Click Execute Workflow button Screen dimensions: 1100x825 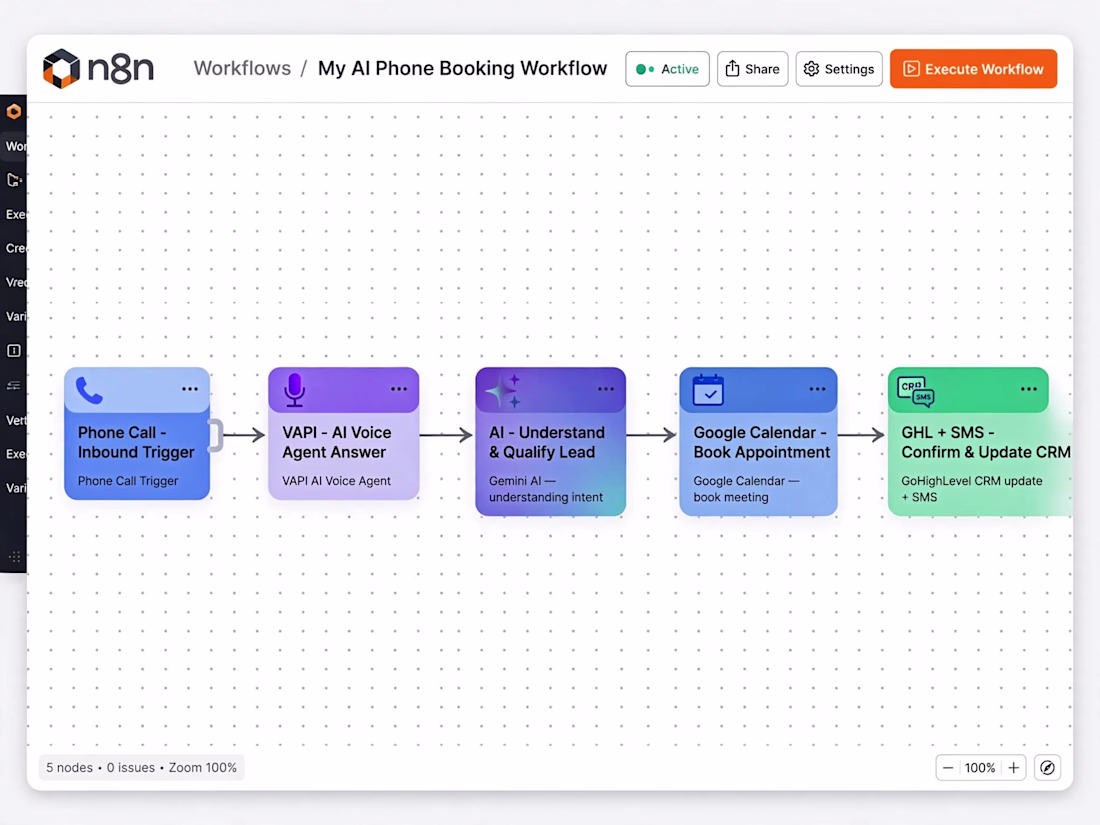pyautogui.click(x=973, y=69)
